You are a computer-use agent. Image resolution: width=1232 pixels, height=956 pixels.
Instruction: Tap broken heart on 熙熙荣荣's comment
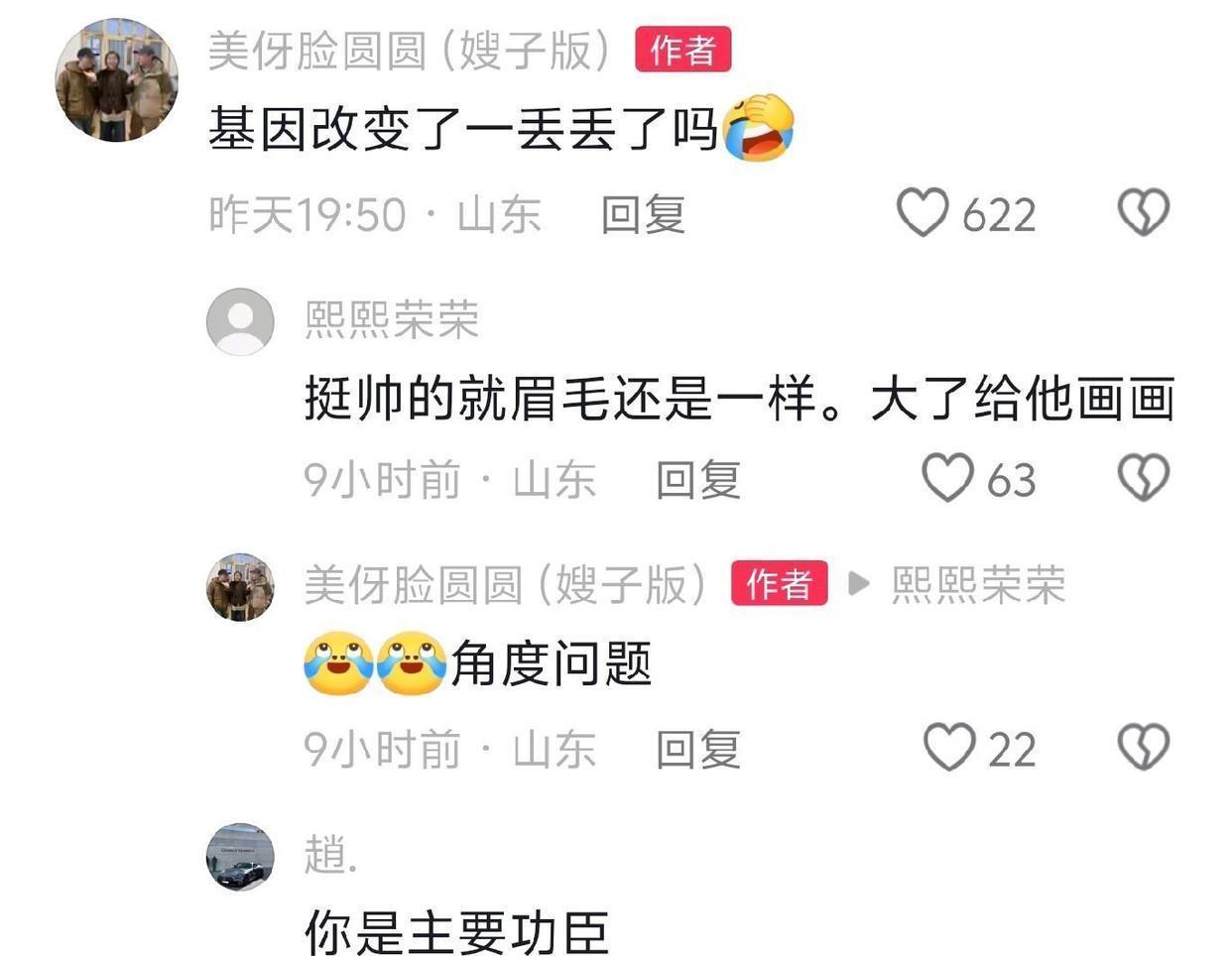[1144, 478]
